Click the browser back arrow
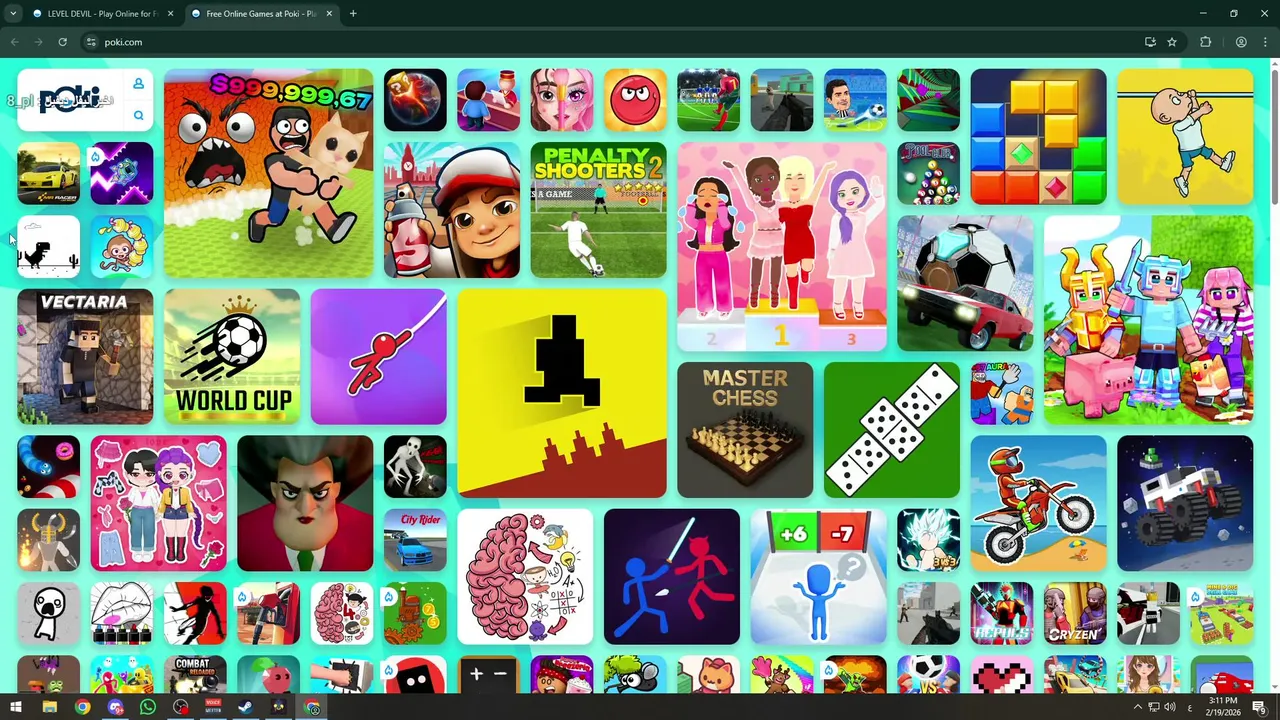Viewport: 1280px width, 720px height. point(14,42)
